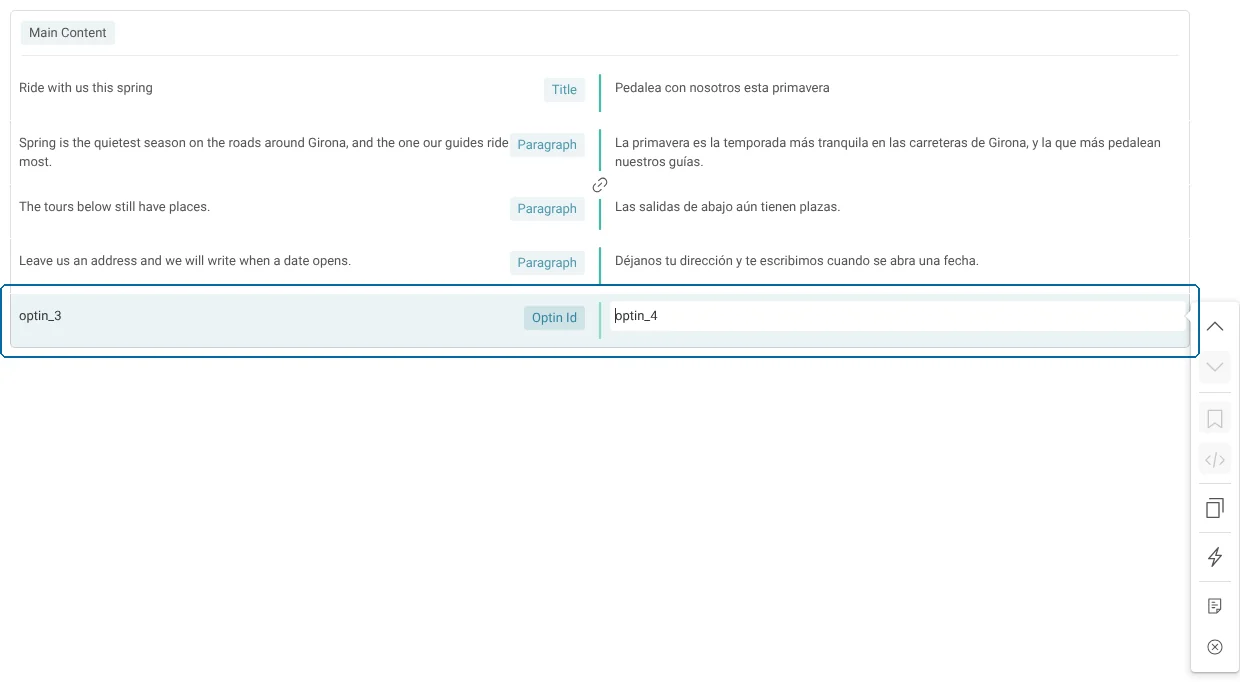This screenshot has width=1240, height=682.
Task: Select source 'The tours below still have places.'
Action: click(x=114, y=207)
